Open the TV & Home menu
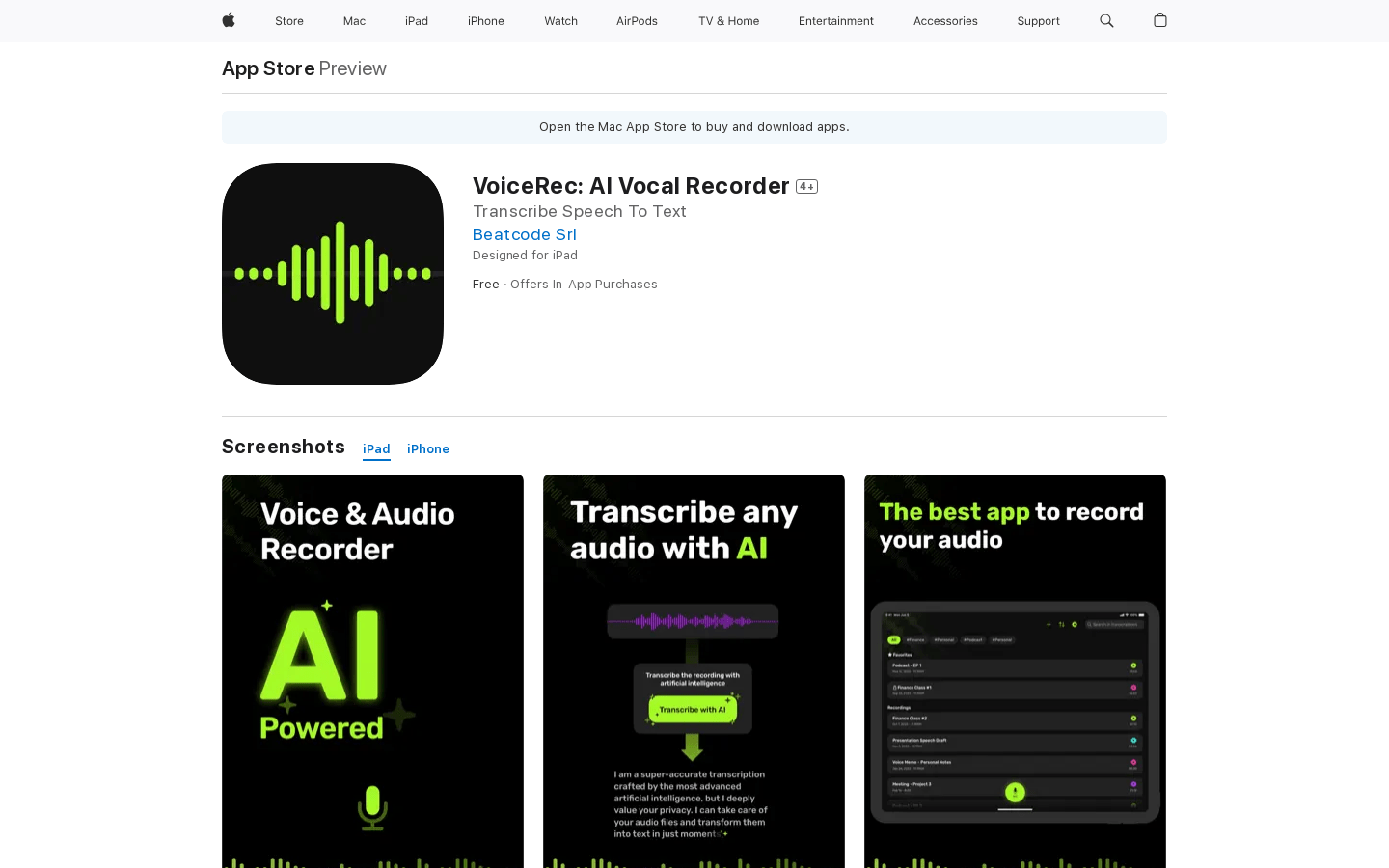 click(x=728, y=20)
